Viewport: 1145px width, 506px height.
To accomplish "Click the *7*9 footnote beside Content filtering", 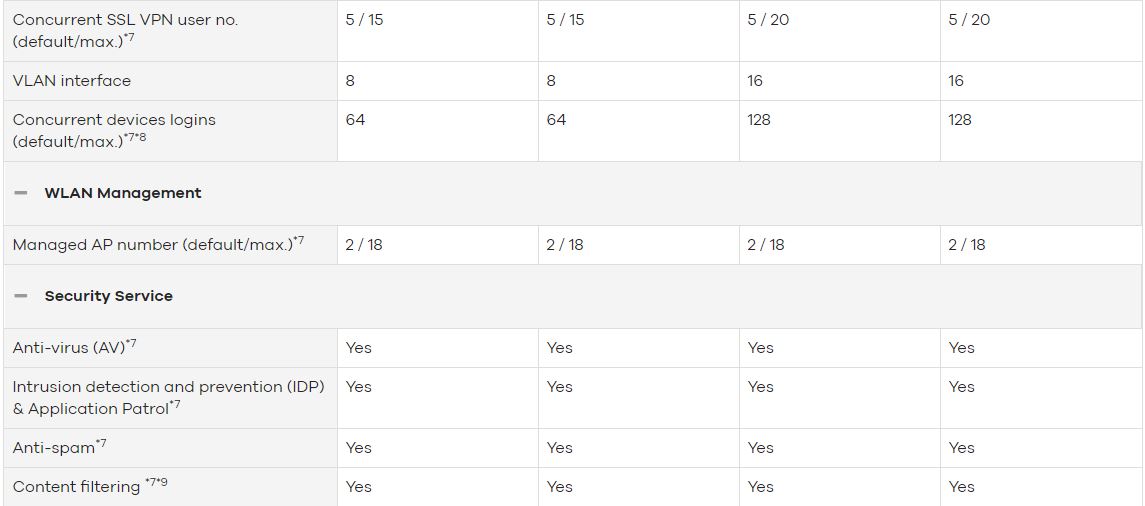I will [158, 484].
